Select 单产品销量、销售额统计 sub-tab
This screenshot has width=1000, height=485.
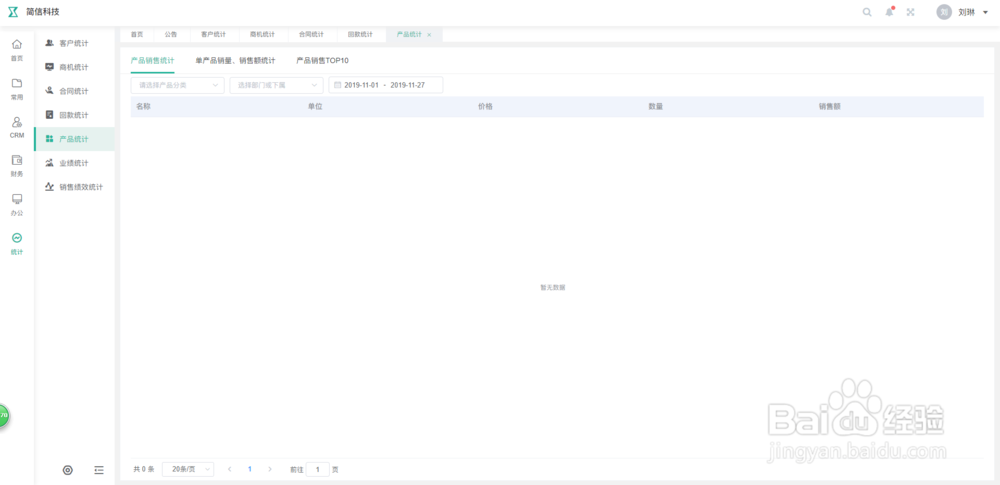click(235, 61)
